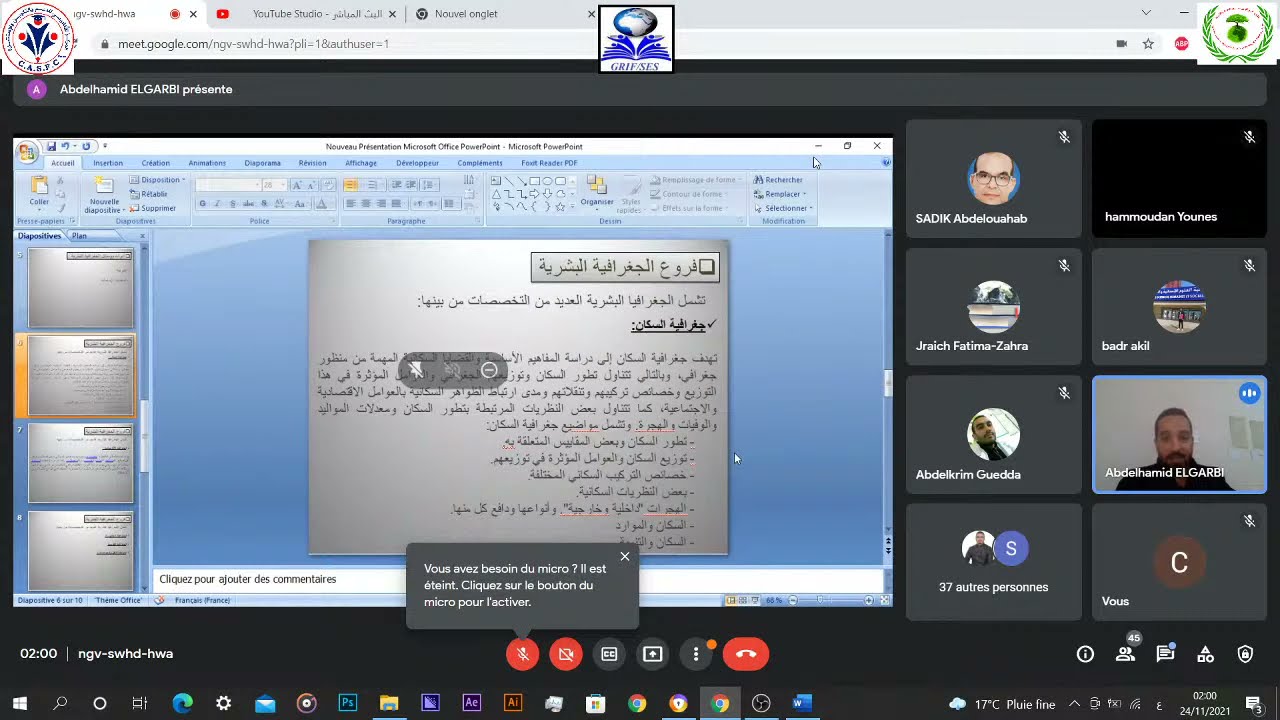Click Undo in PowerPoint quick access toolbar
Screen dimensions: 1280x720
(65, 146)
